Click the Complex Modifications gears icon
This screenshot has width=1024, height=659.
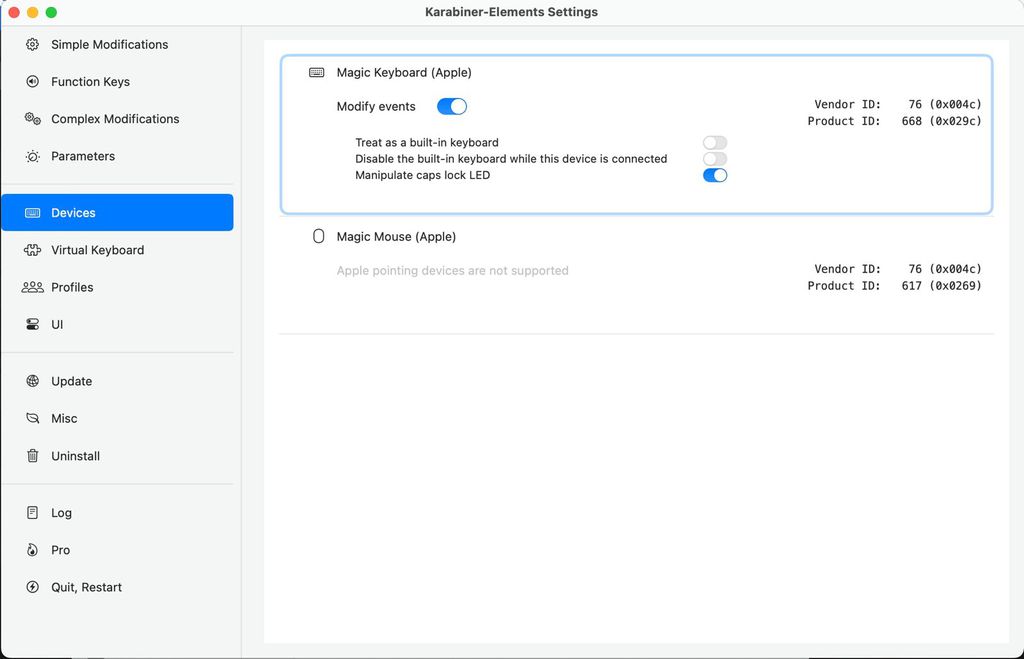32,119
